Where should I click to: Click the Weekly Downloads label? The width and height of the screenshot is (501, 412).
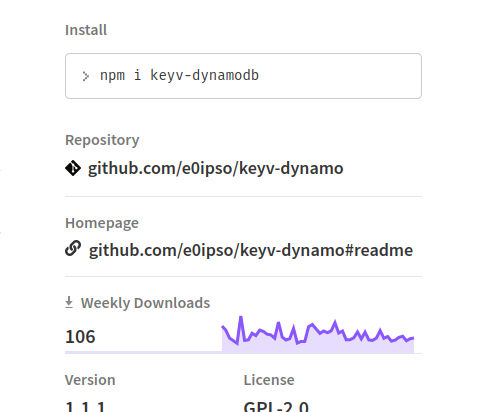pyautogui.click(x=145, y=303)
